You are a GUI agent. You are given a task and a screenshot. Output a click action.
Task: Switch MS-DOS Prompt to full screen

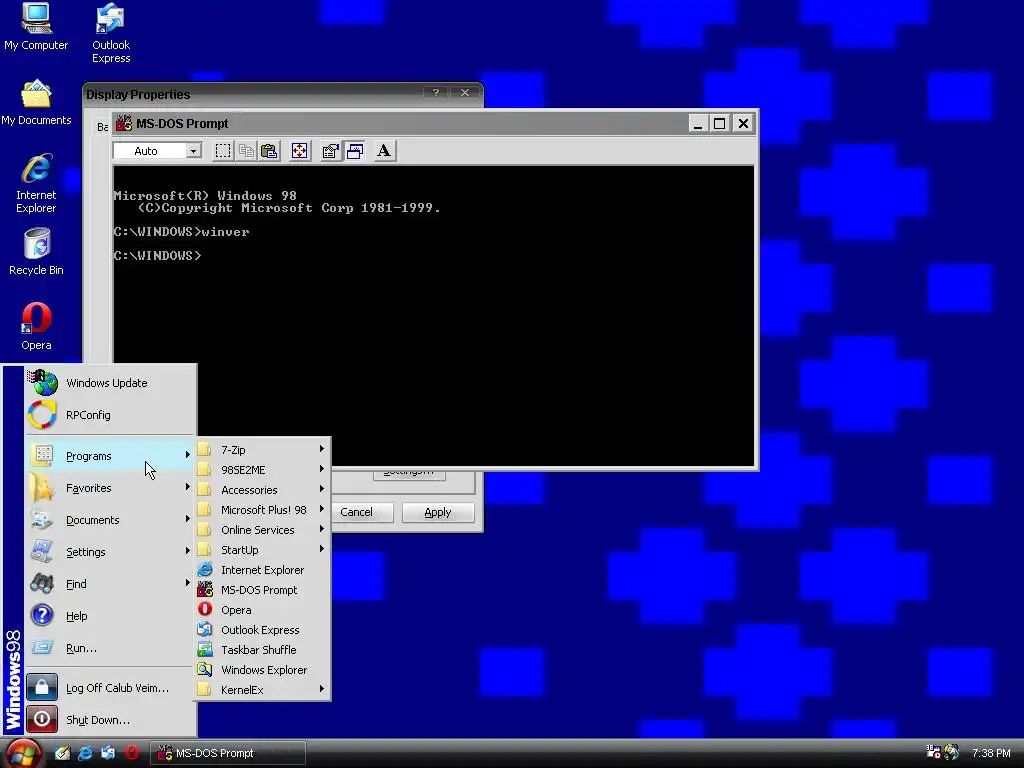point(299,151)
